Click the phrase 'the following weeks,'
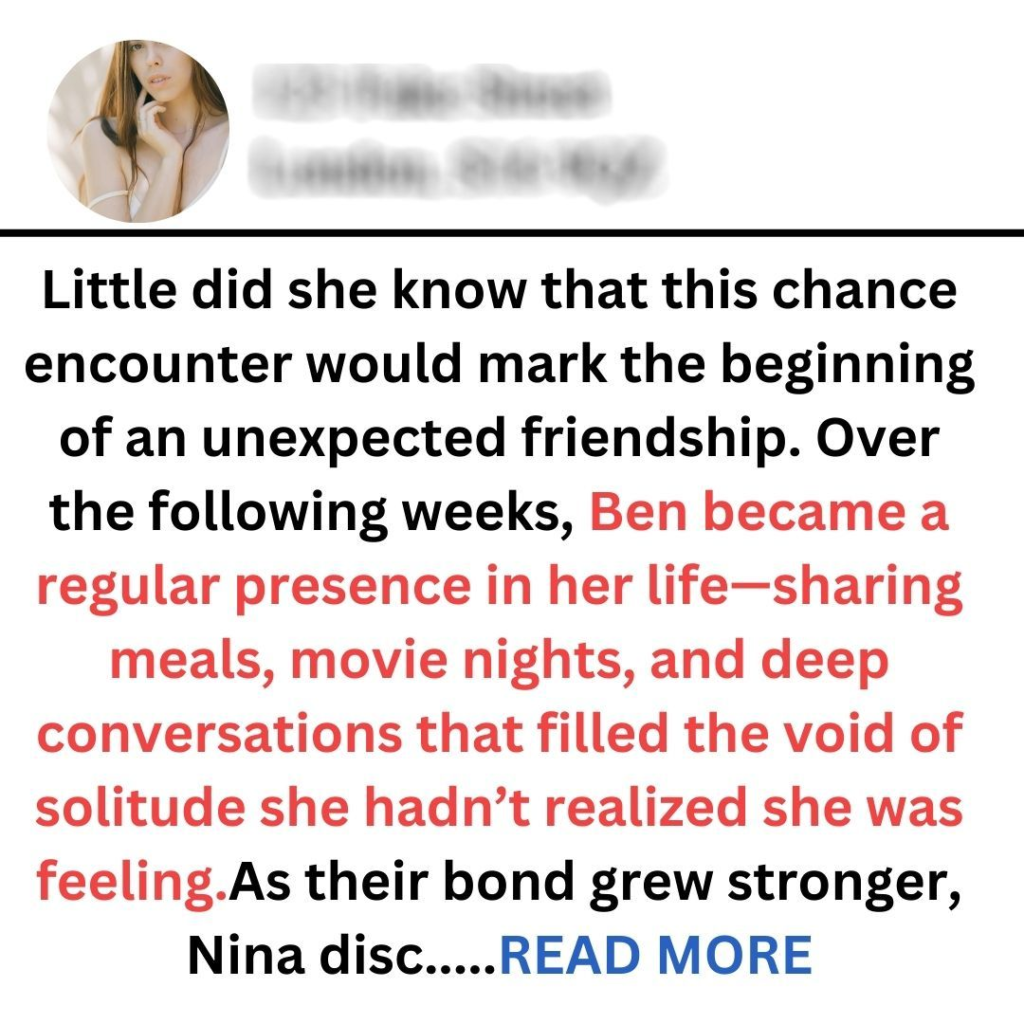Viewport: 1024px width, 1024px height. tap(311, 512)
